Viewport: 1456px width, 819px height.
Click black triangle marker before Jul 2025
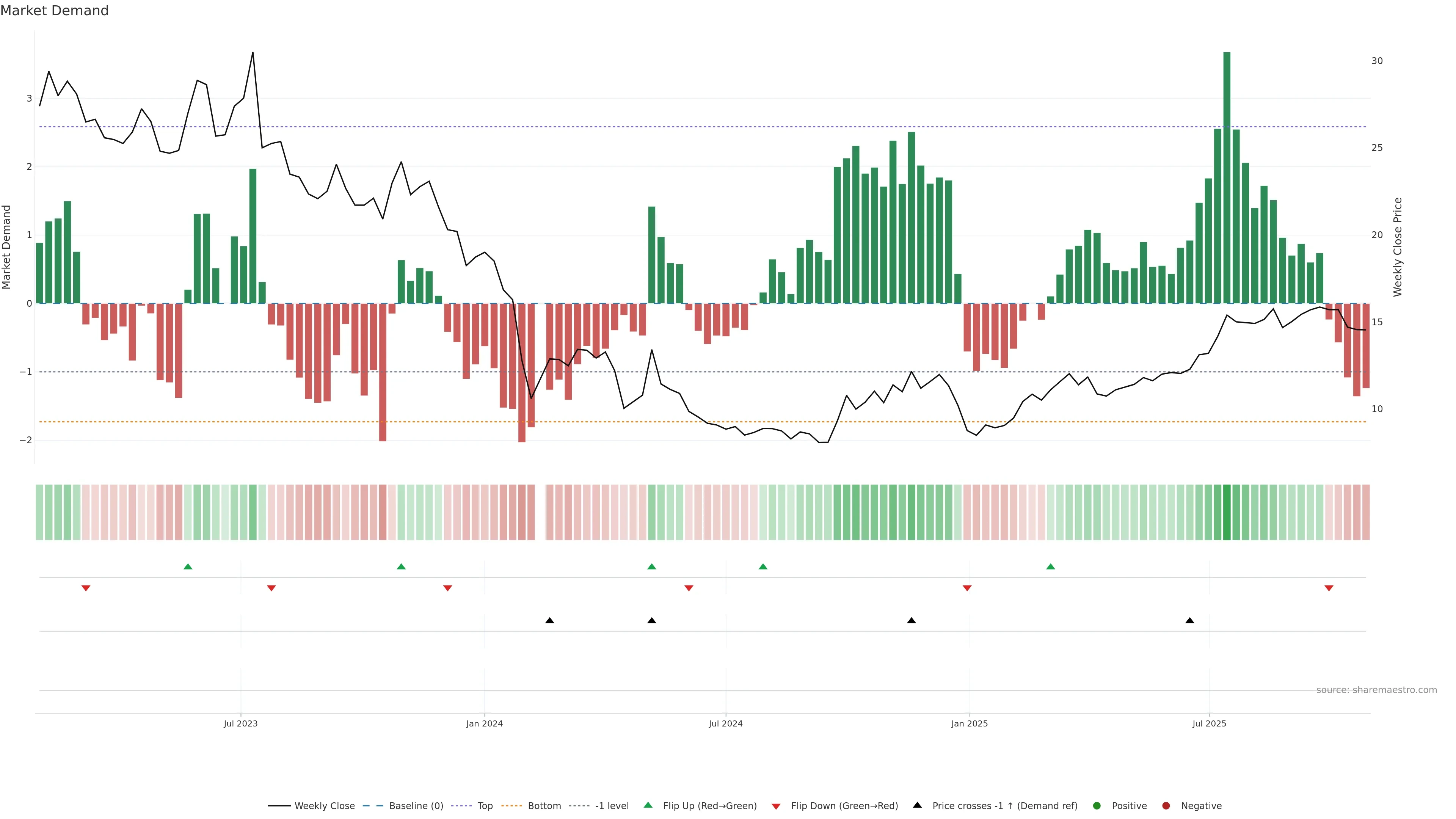1190,621
